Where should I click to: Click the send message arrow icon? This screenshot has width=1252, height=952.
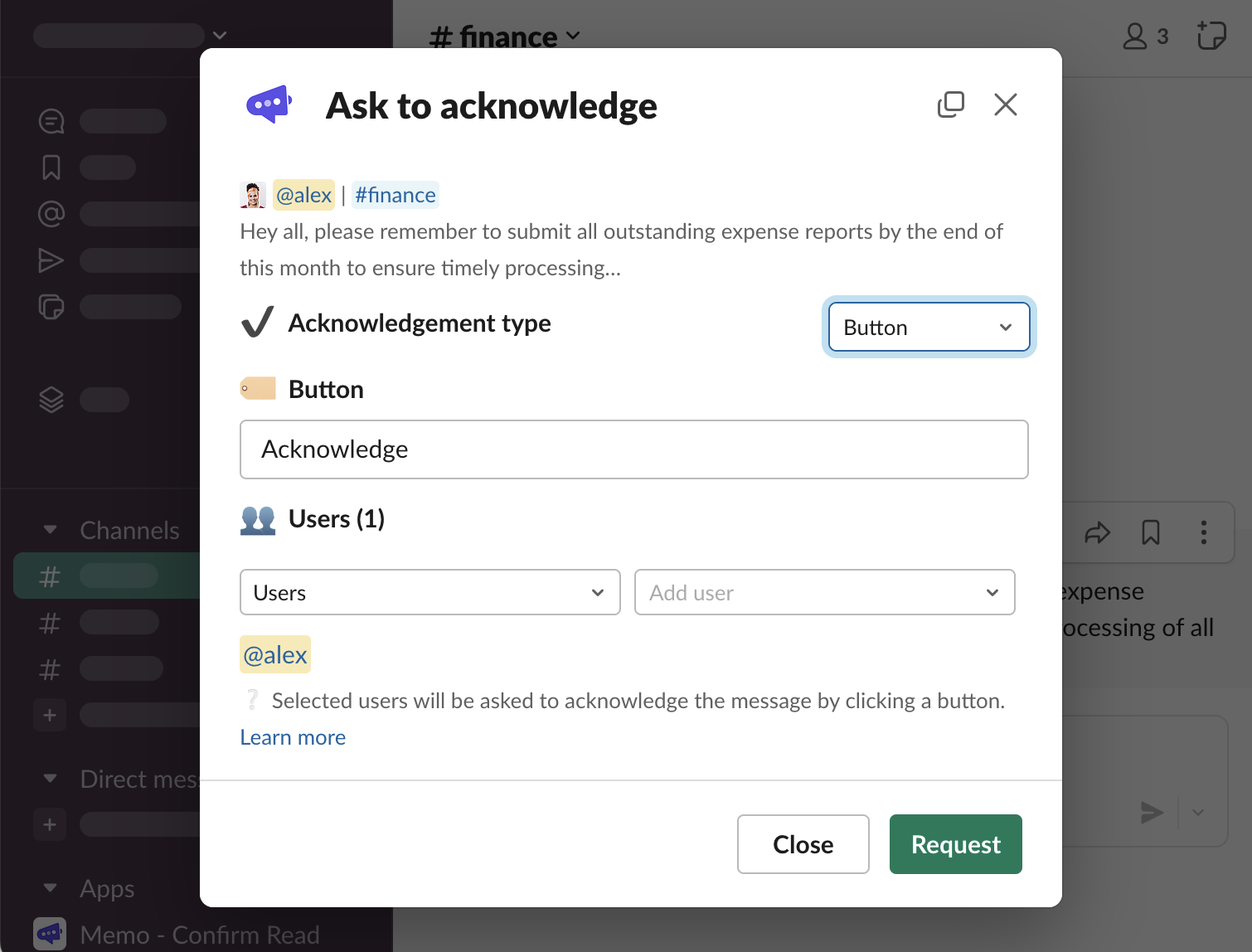click(x=1152, y=813)
